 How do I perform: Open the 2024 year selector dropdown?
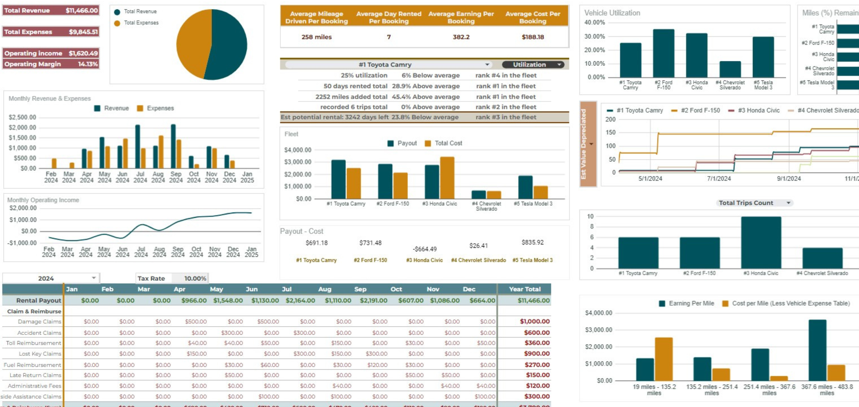tap(94, 278)
